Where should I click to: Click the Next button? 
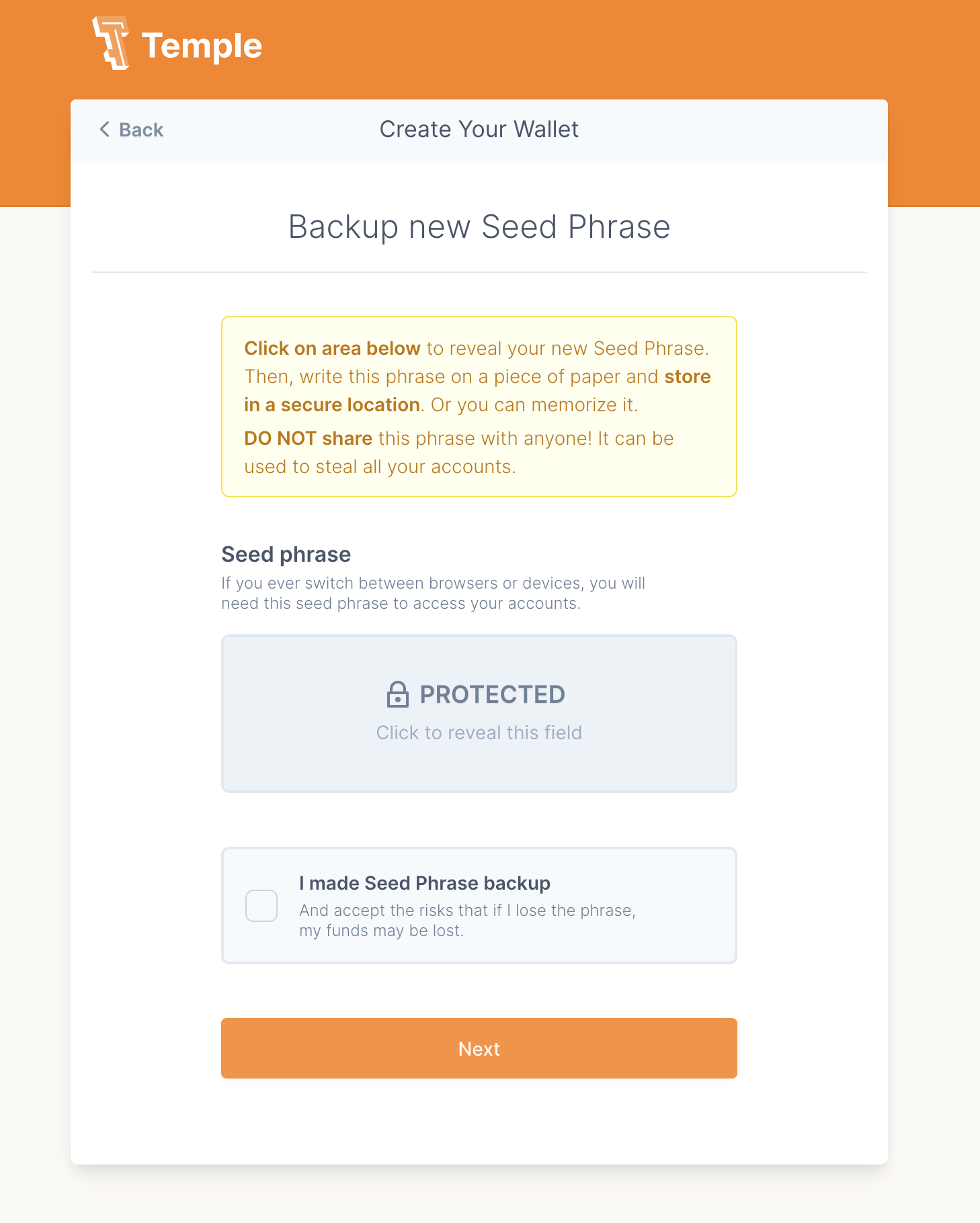(479, 1048)
